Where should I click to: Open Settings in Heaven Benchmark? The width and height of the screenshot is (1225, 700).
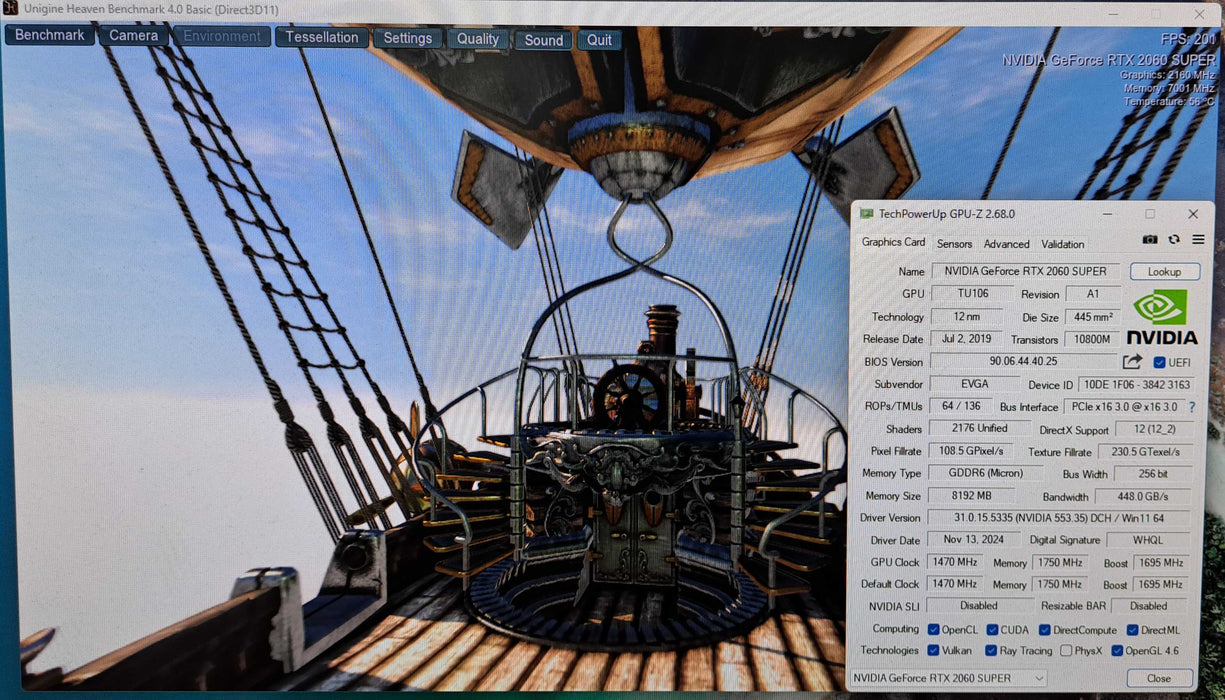pyautogui.click(x=408, y=38)
